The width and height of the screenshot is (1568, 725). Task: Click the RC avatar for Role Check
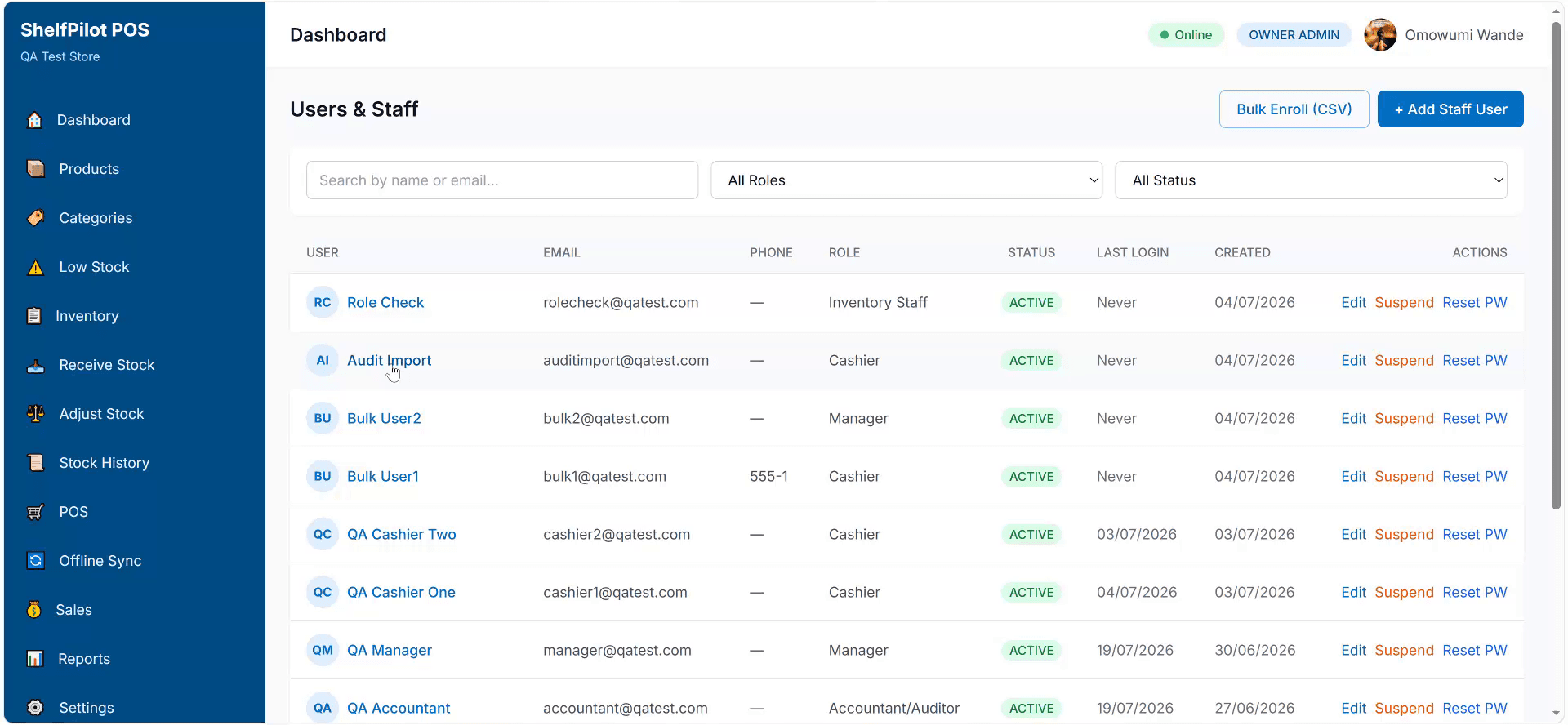323,302
